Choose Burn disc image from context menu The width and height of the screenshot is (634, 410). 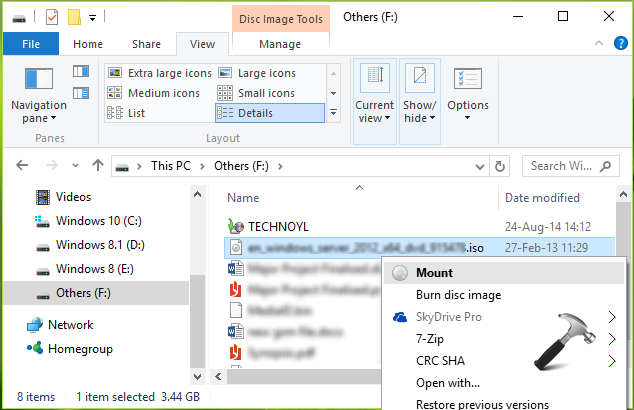(x=504, y=295)
